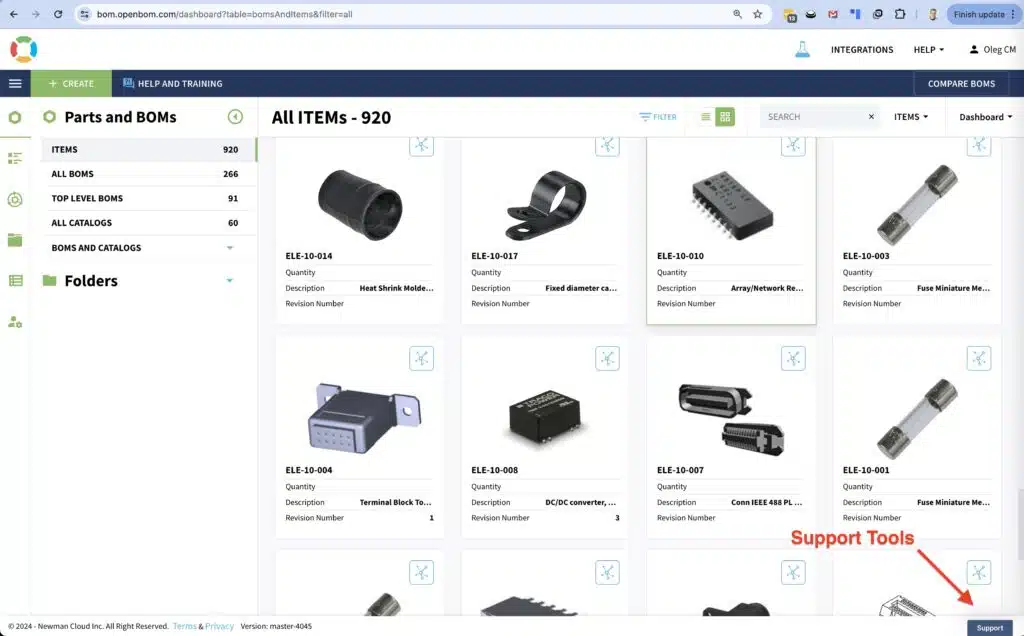
Task: Open ELE-10-004 terminal block thumbnail
Action: point(363,418)
